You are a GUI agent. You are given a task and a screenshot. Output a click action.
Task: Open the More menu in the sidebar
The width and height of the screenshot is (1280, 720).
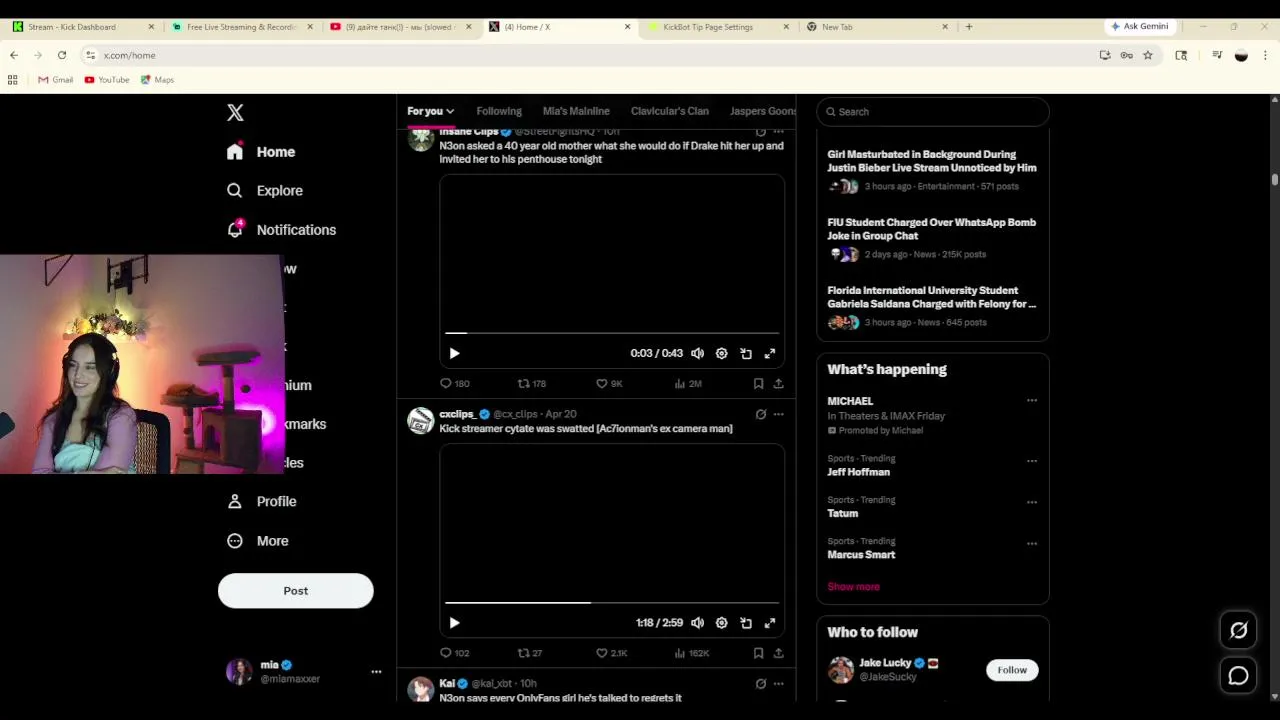[x=258, y=541]
